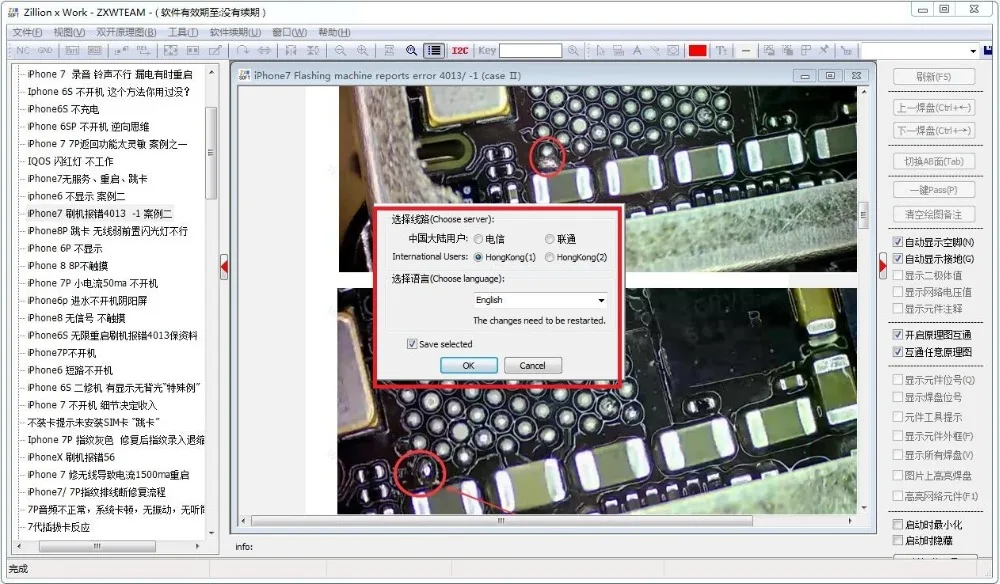Open the 视图(V) menu

(x=69, y=32)
